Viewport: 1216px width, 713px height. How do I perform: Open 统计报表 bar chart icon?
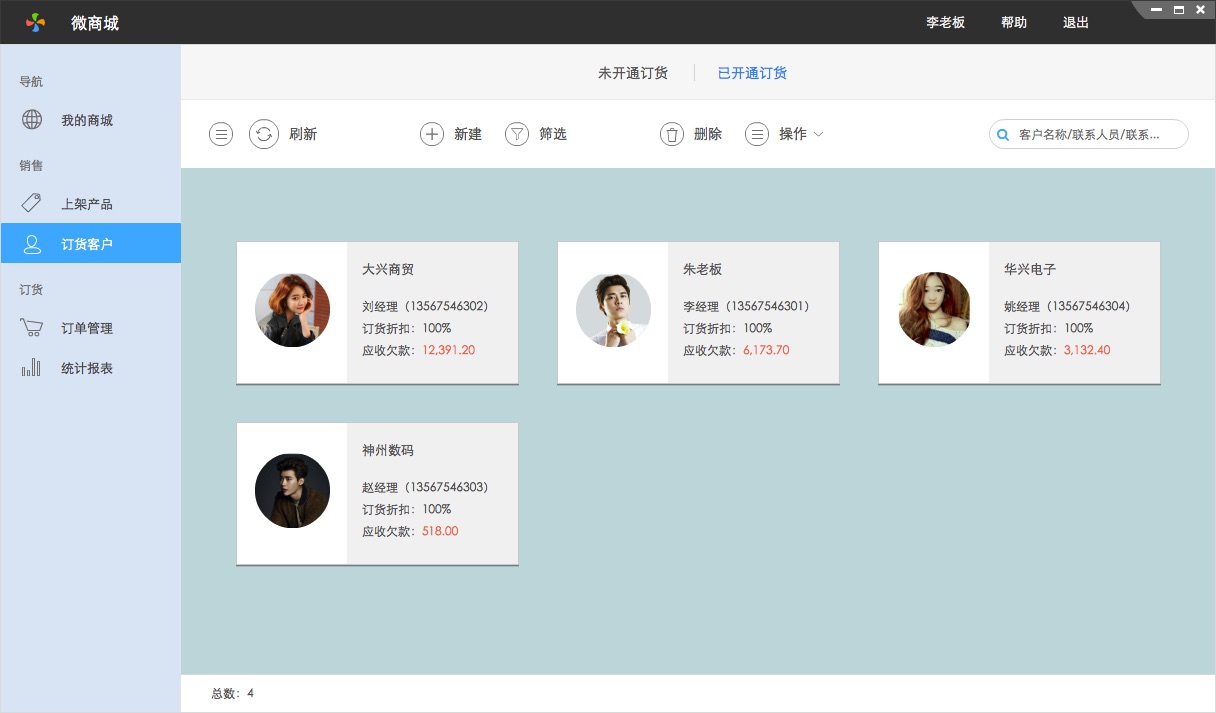point(32,368)
